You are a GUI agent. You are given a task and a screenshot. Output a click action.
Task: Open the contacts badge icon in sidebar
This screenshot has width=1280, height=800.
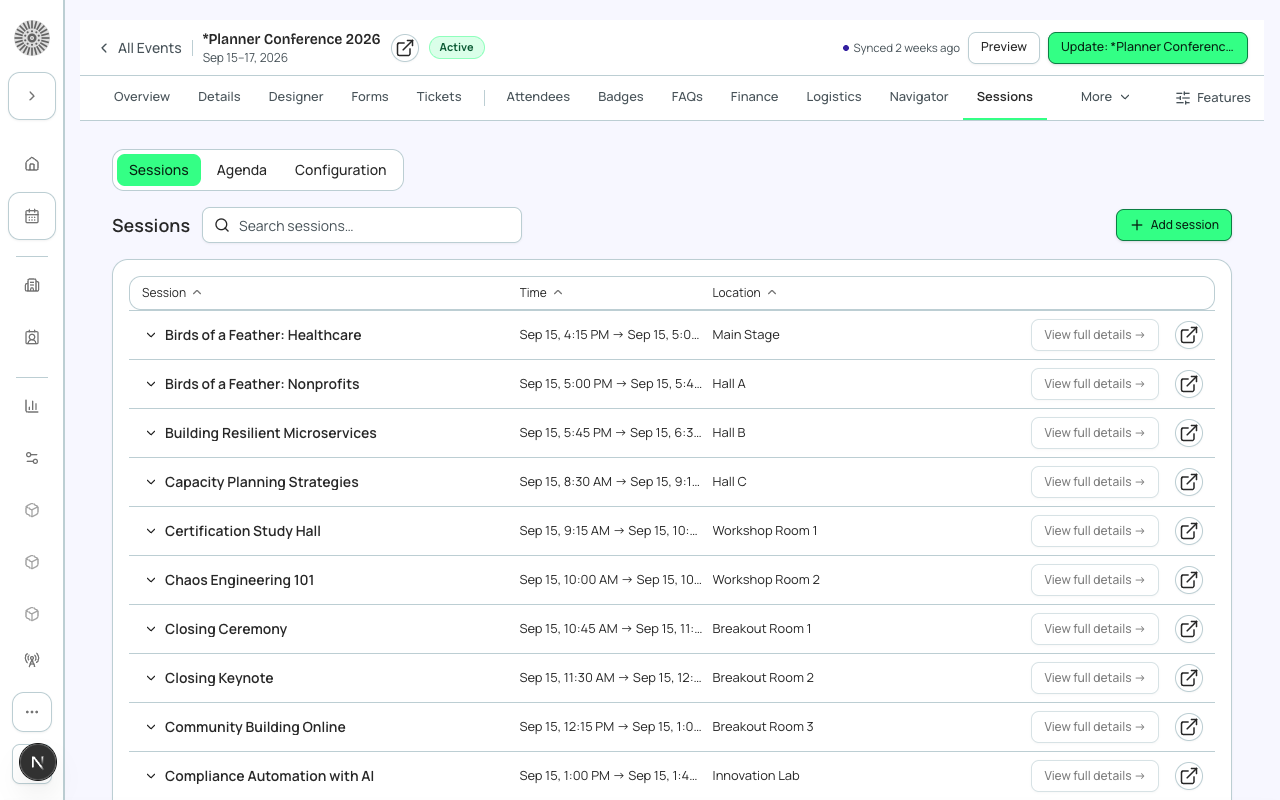[32, 338]
